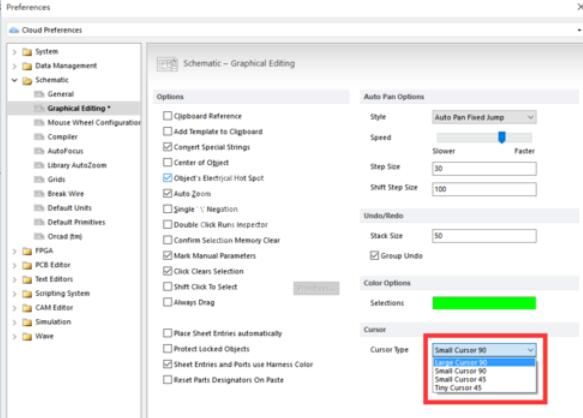Click the Scripting System folder icon
The image size is (583, 418).
click(27, 294)
